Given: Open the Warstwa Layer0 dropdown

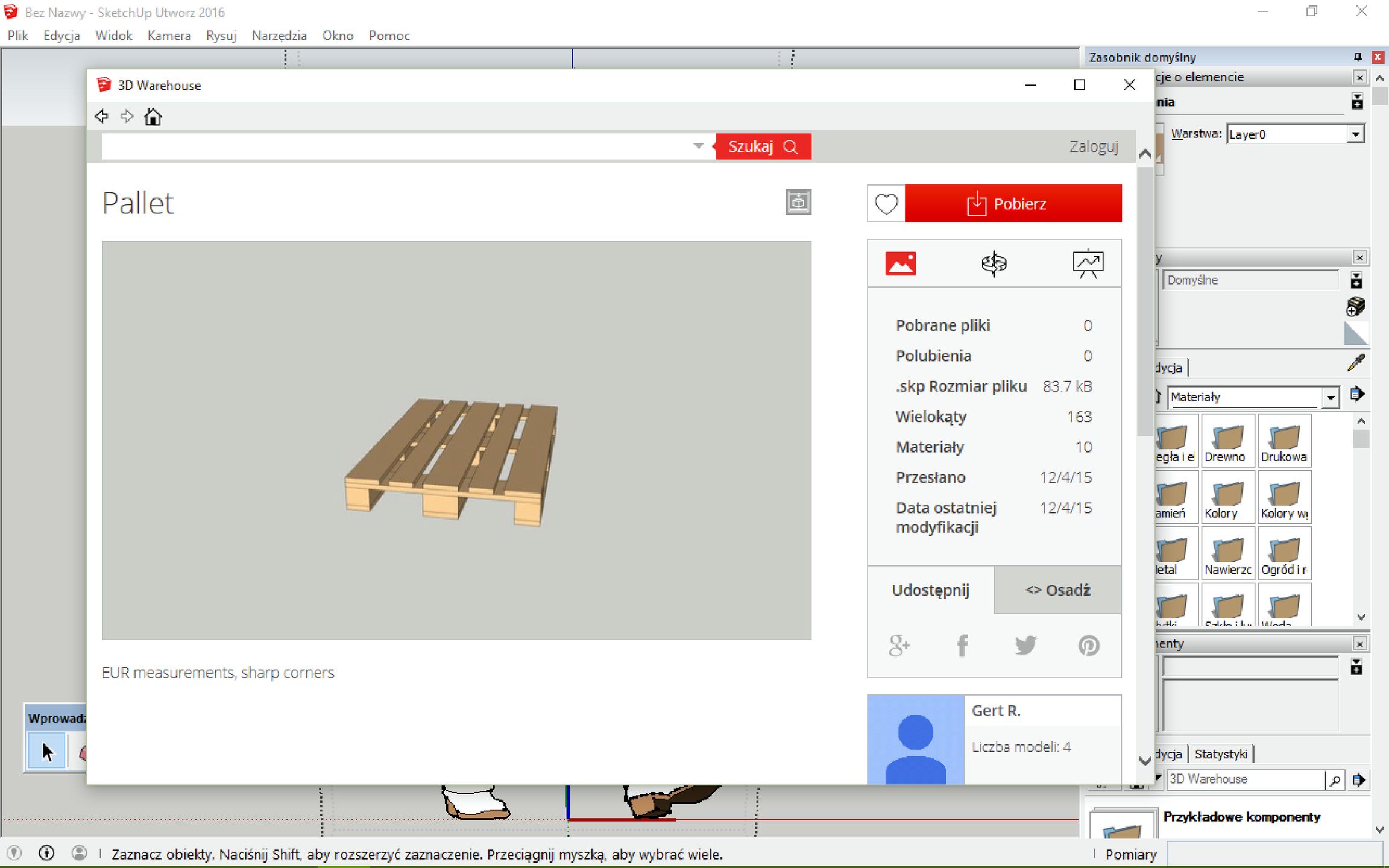Looking at the screenshot, I should click(x=1355, y=134).
